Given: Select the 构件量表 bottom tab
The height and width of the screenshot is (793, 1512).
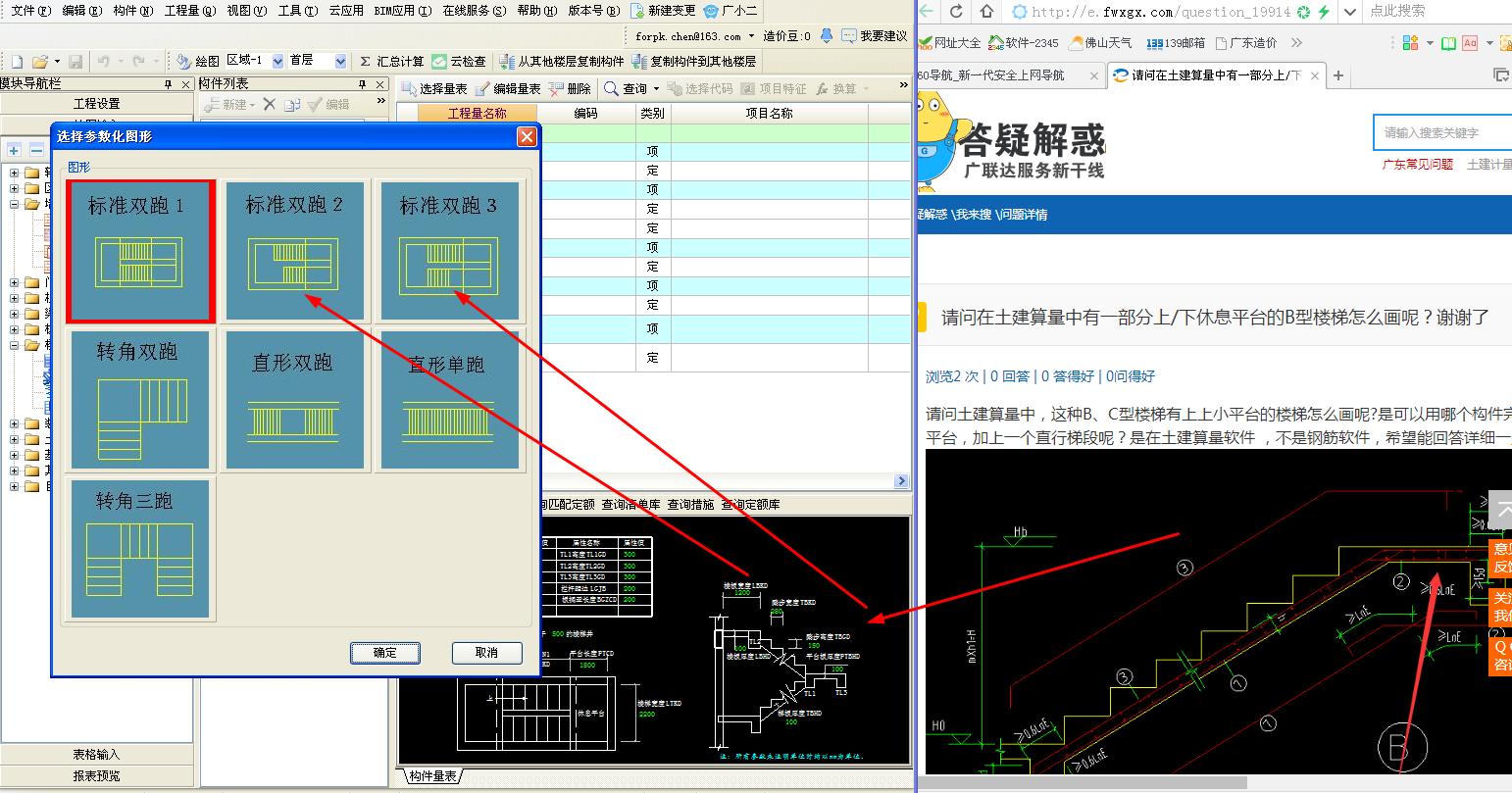Looking at the screenshot, I should [x=431, y=776].
